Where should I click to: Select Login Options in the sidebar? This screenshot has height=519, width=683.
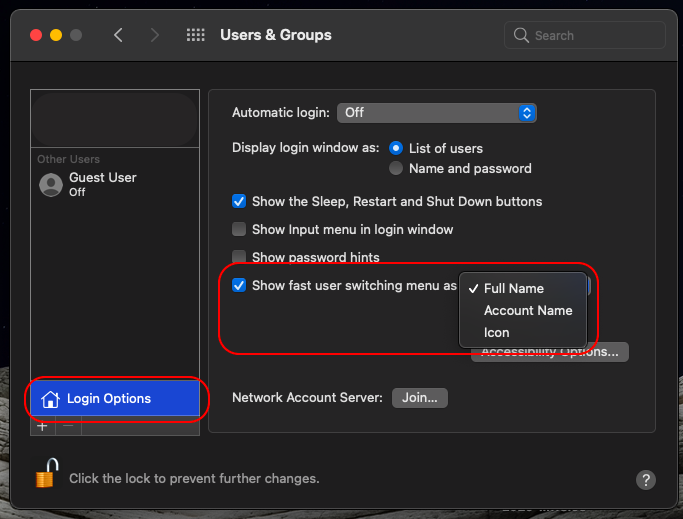(x=115, y=398)
